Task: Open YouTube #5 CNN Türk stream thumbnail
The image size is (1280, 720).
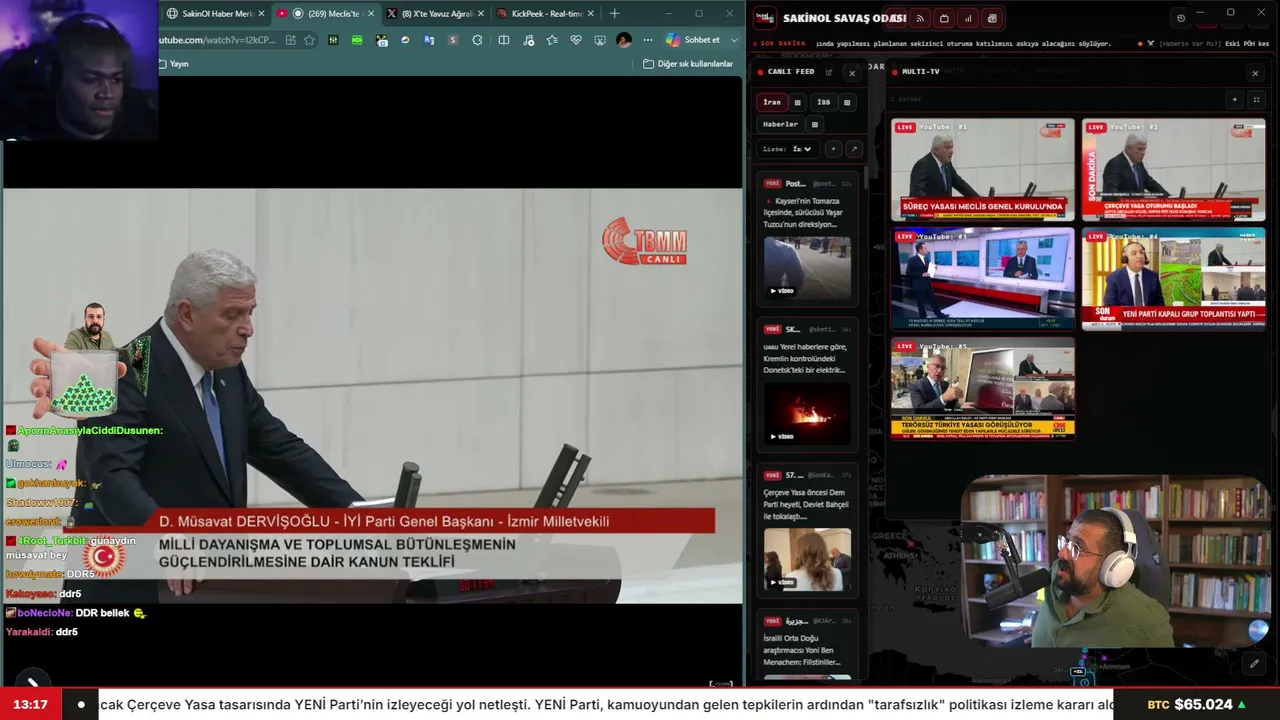Action: [983, 388]
